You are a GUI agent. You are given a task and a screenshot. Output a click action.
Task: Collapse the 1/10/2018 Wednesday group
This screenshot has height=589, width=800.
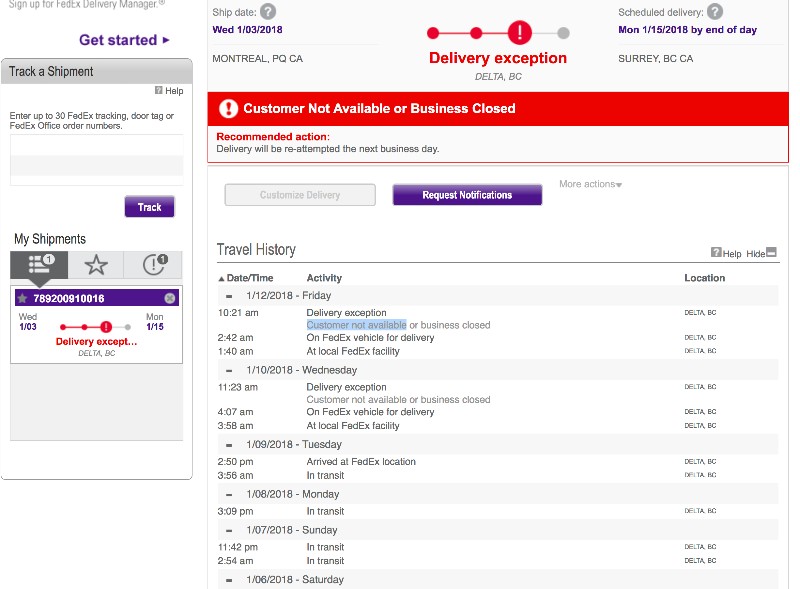[229, 371]
